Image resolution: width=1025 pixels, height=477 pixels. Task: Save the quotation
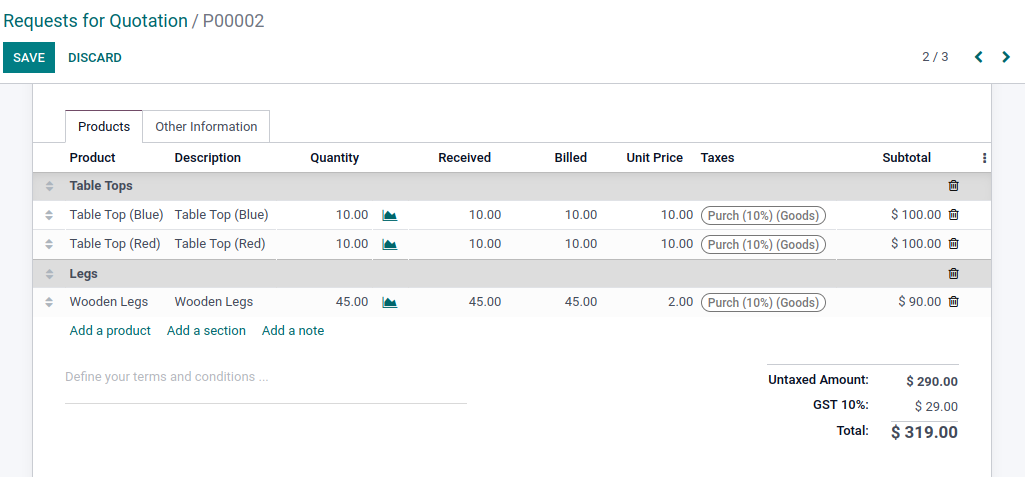[x=29, y=58]
